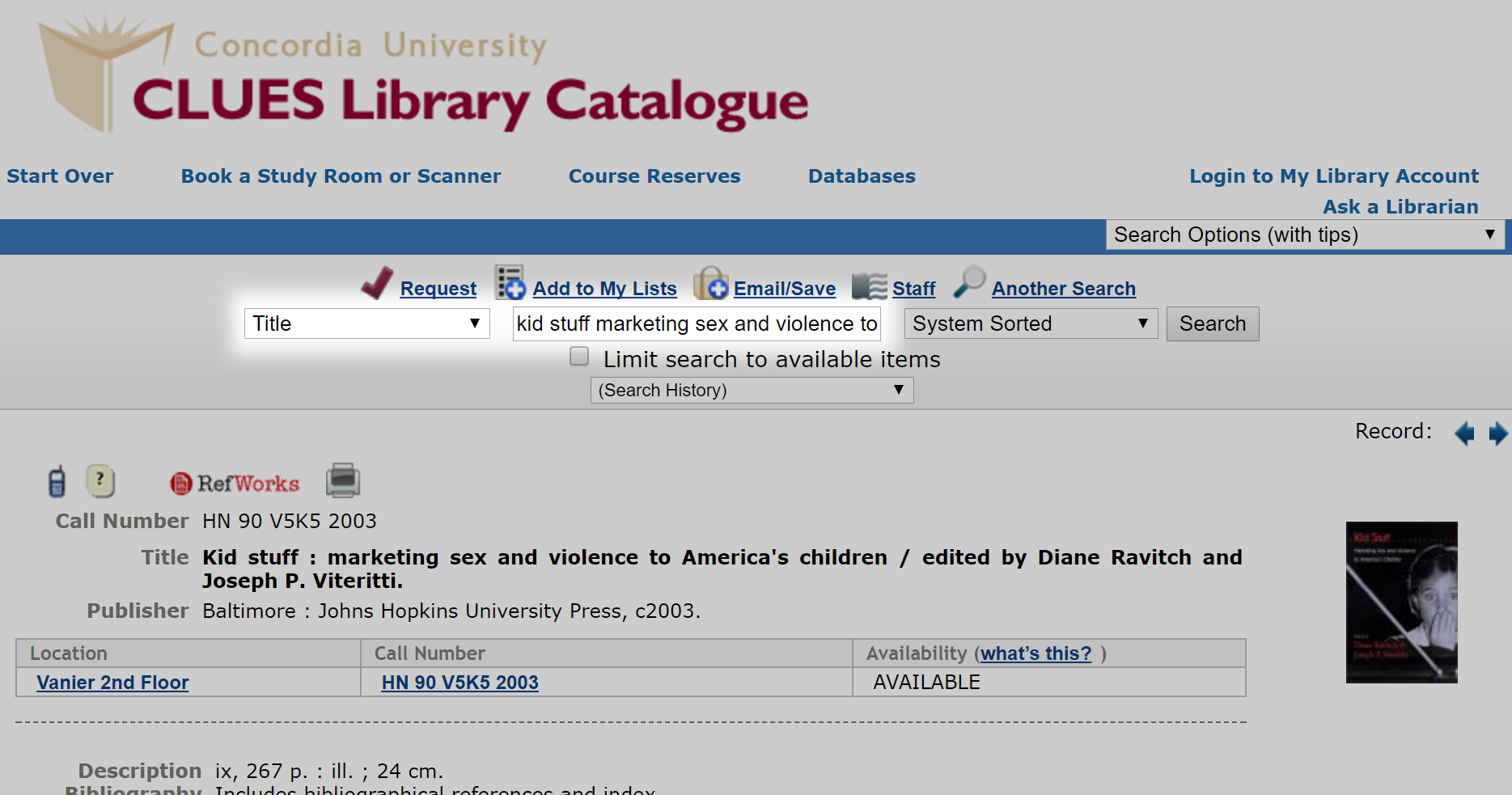Export record to RefWorks
1512x795 pixels.
[235, 483]
